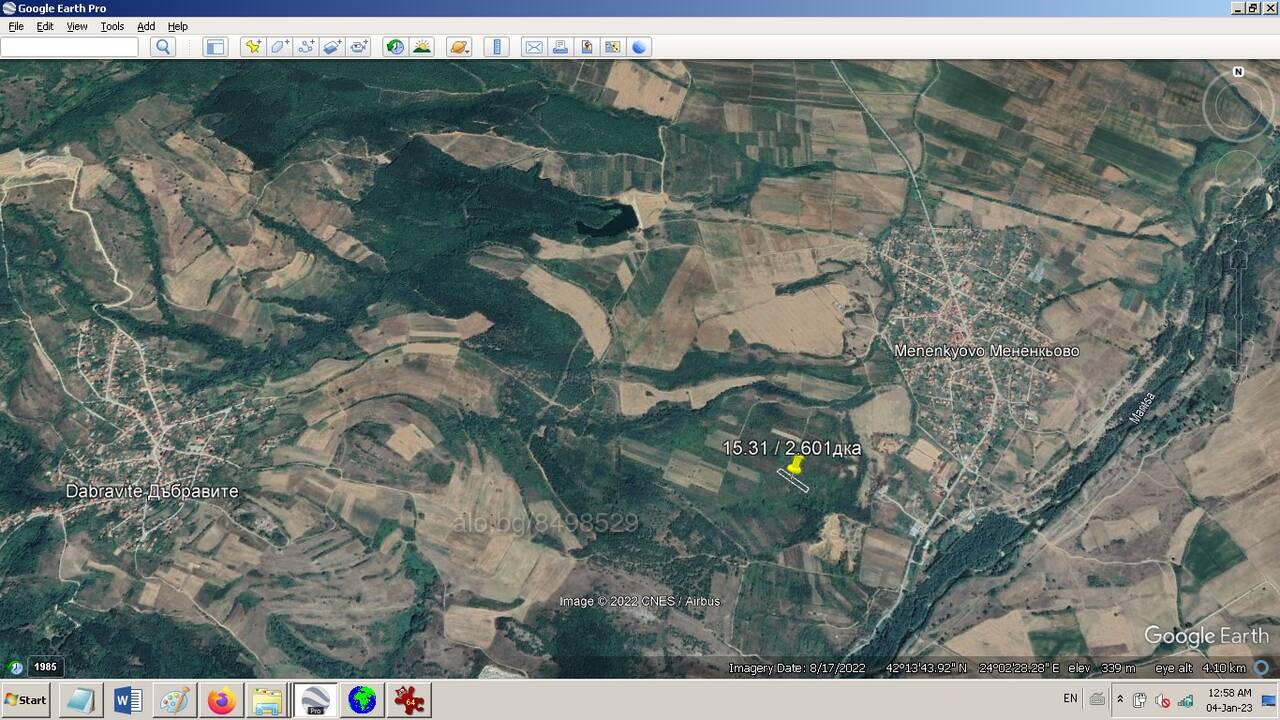1280x720 pixels.
Task: Click the Menenkyovo village label
Action: pyautogui.click(x=986, y=351)
